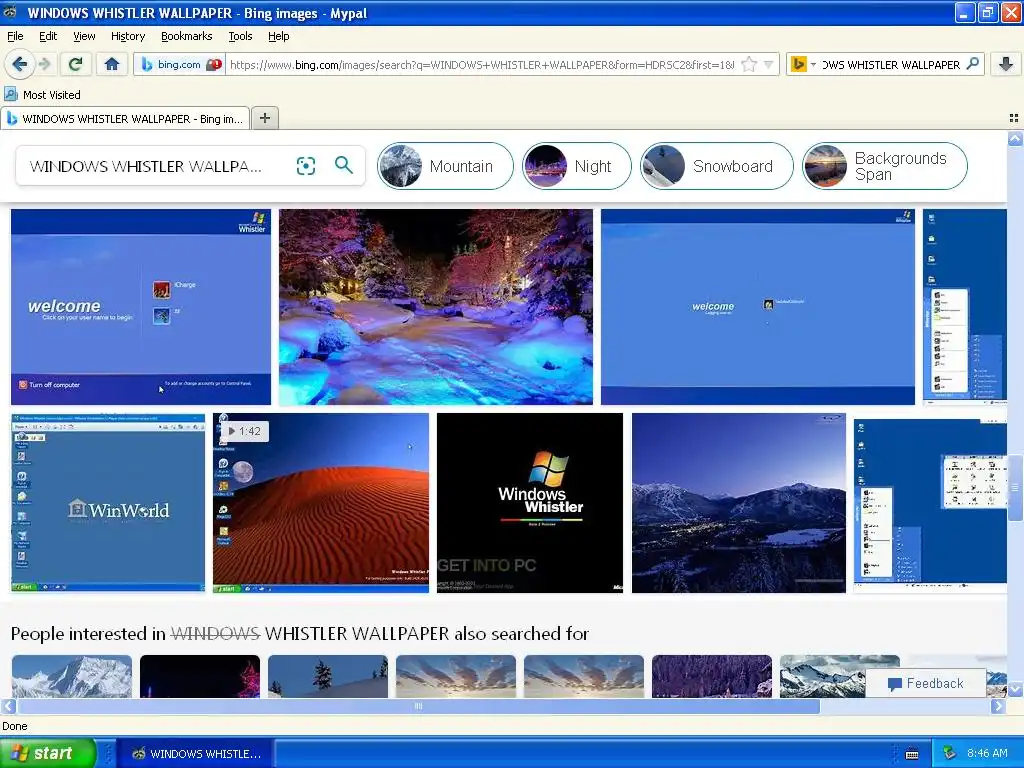
Task: Open the purple forest related search
Action: pos(712,676)
